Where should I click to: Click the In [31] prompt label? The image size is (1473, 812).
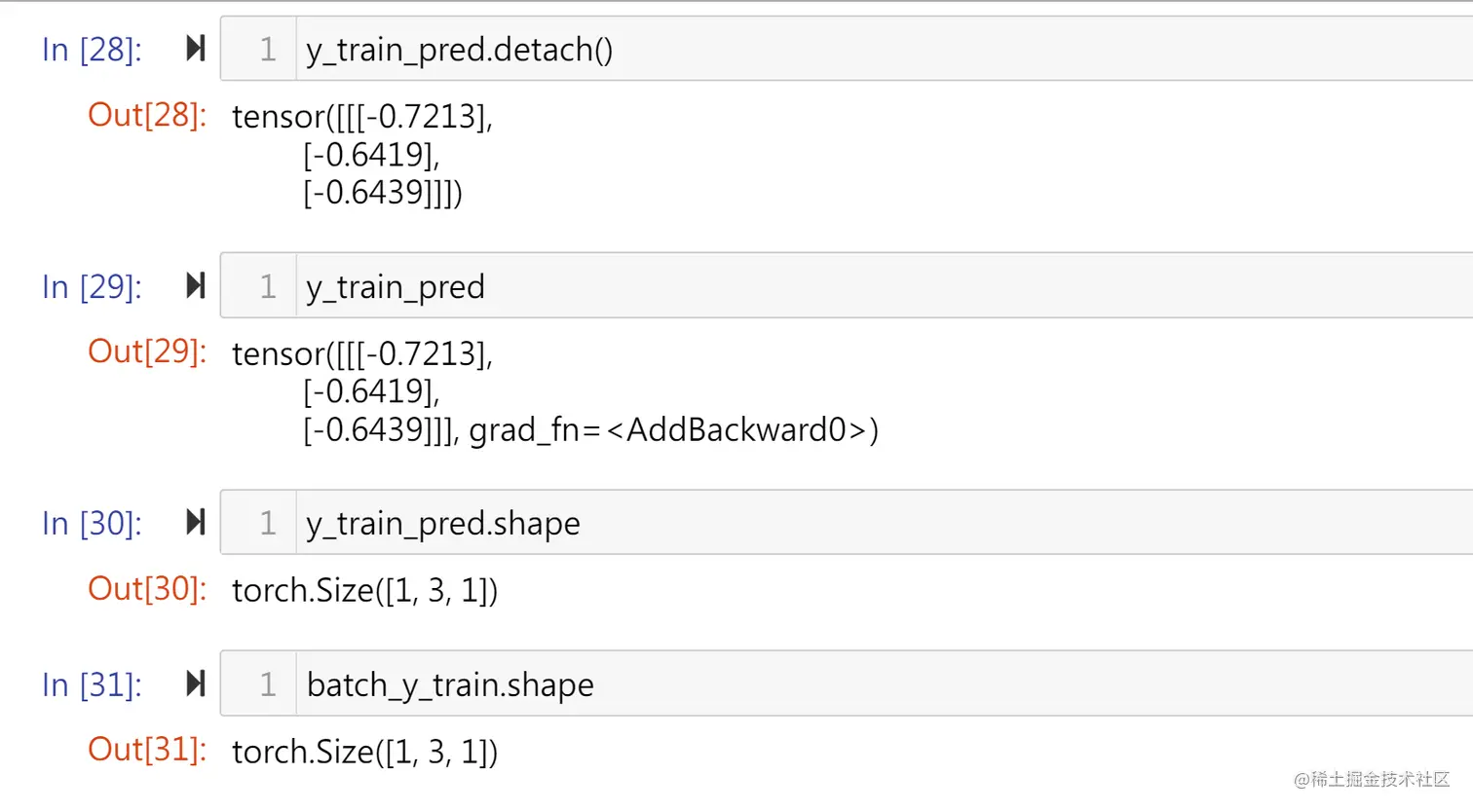(x=92, y=685)
